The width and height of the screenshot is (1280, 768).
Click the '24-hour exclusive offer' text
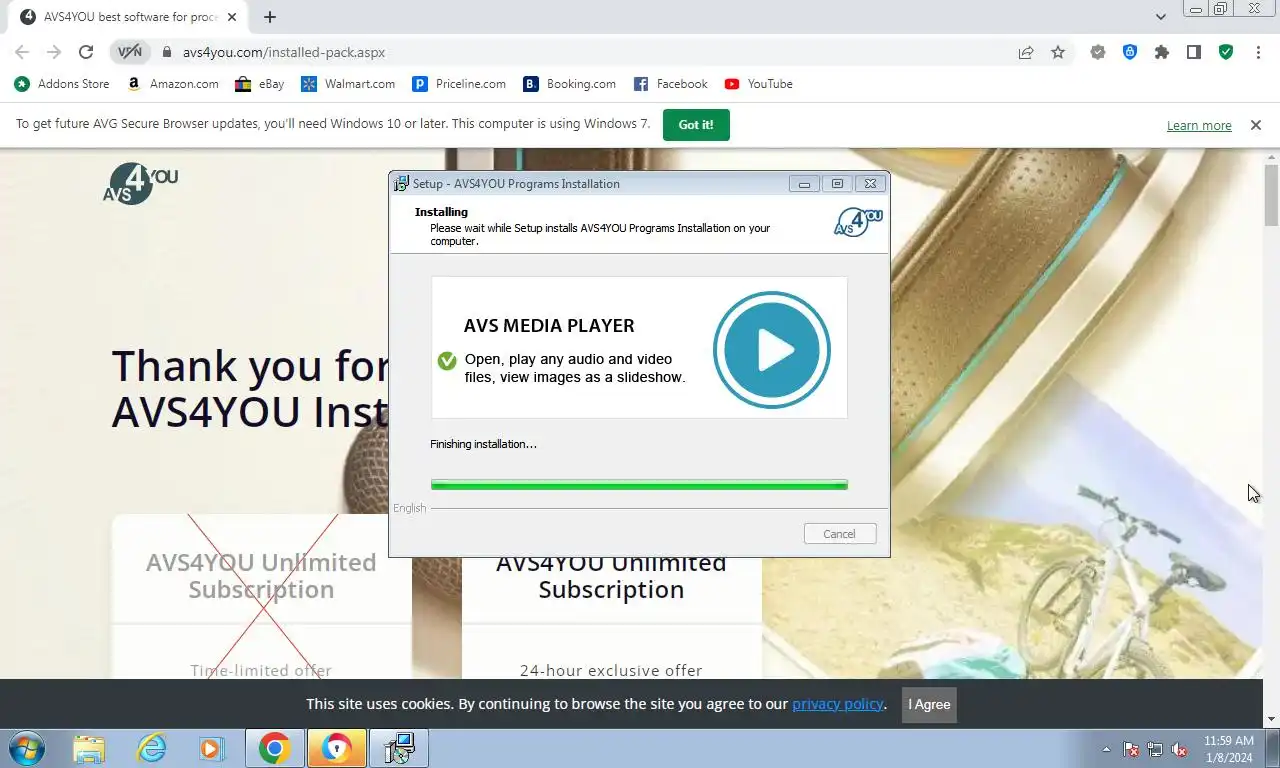click(611, 670)
